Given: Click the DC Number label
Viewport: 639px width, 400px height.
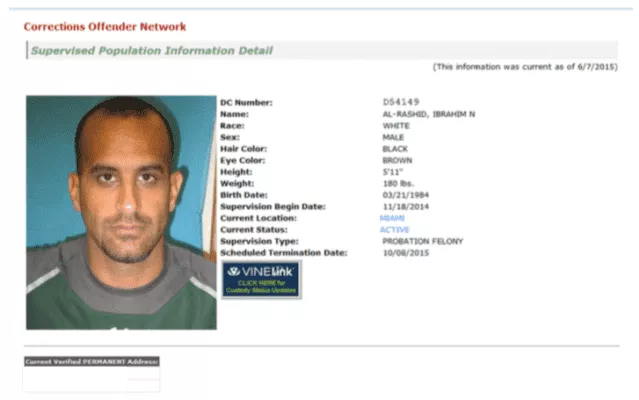Looking at the screenshot, I should (x=247, y=103).
